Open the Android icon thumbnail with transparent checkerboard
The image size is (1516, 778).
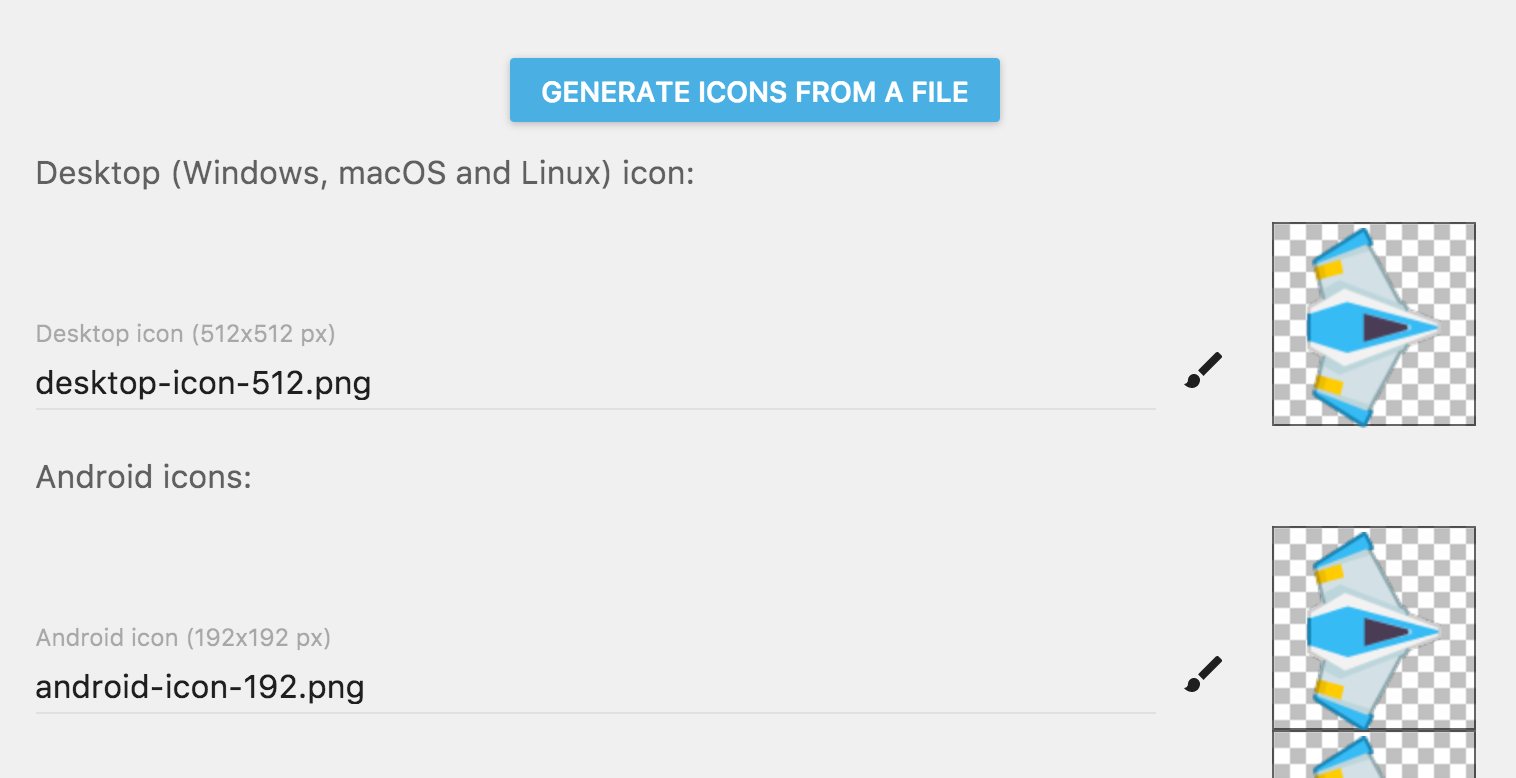[x=1373, y=629]
